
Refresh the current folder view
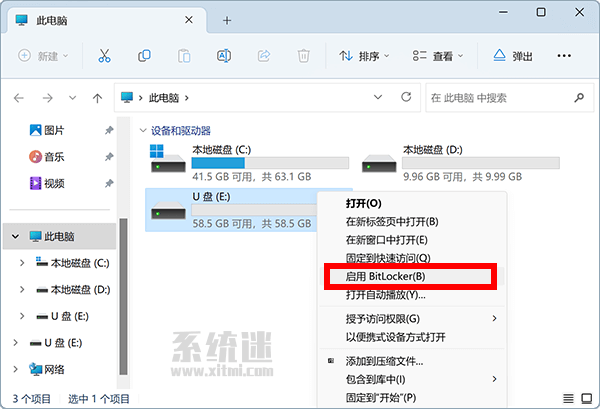click(406, 97)
